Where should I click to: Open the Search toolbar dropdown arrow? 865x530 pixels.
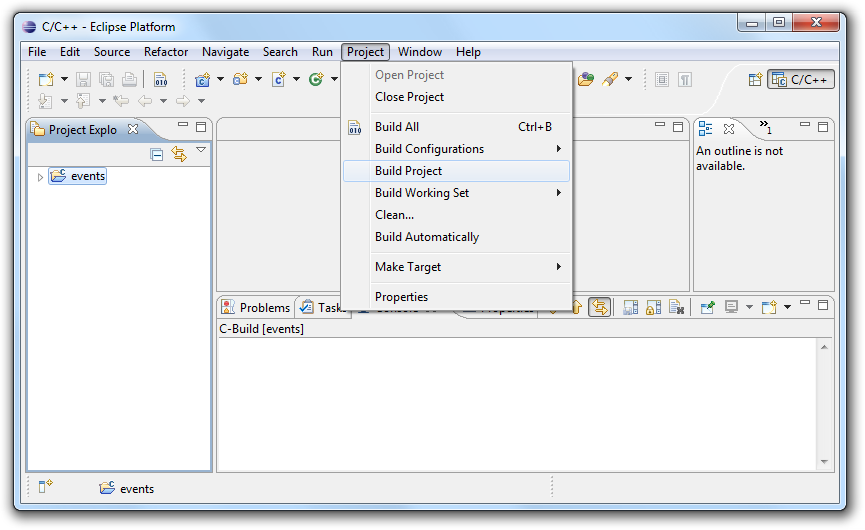pos(628,79)
